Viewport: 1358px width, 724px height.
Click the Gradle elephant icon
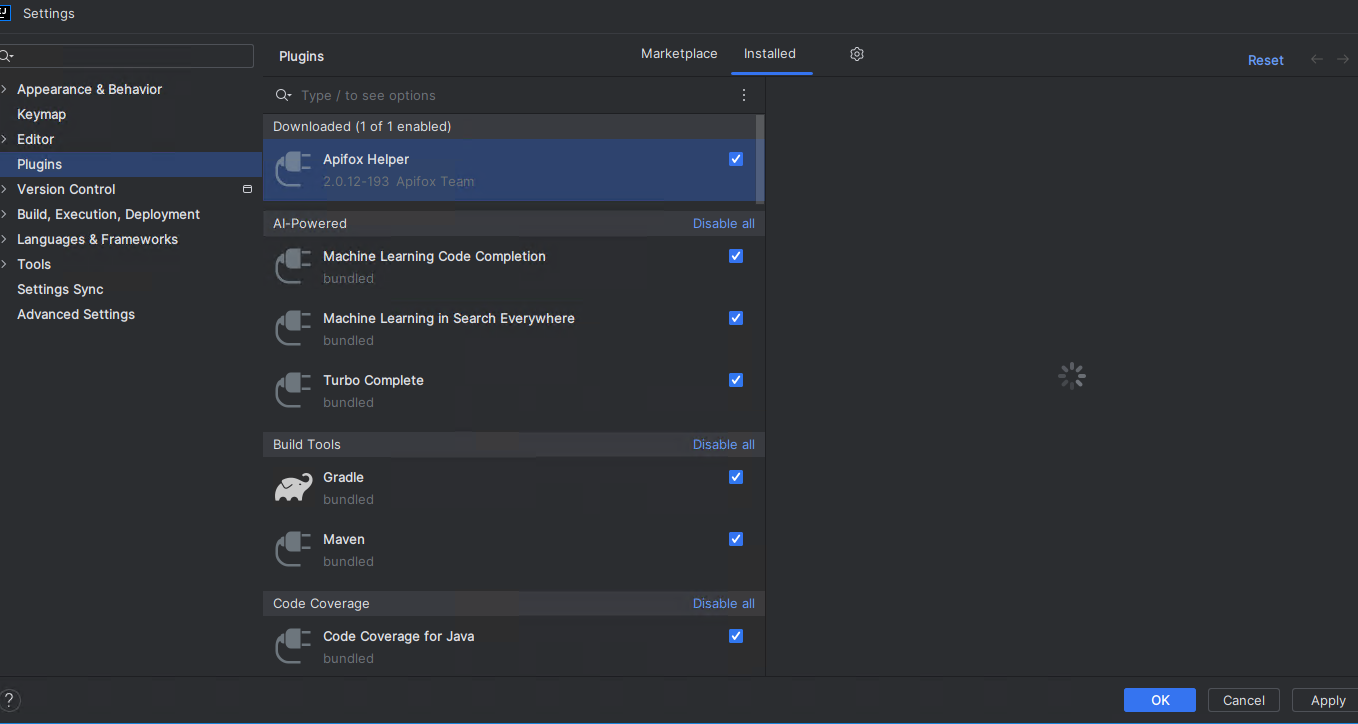click(293, 487)
